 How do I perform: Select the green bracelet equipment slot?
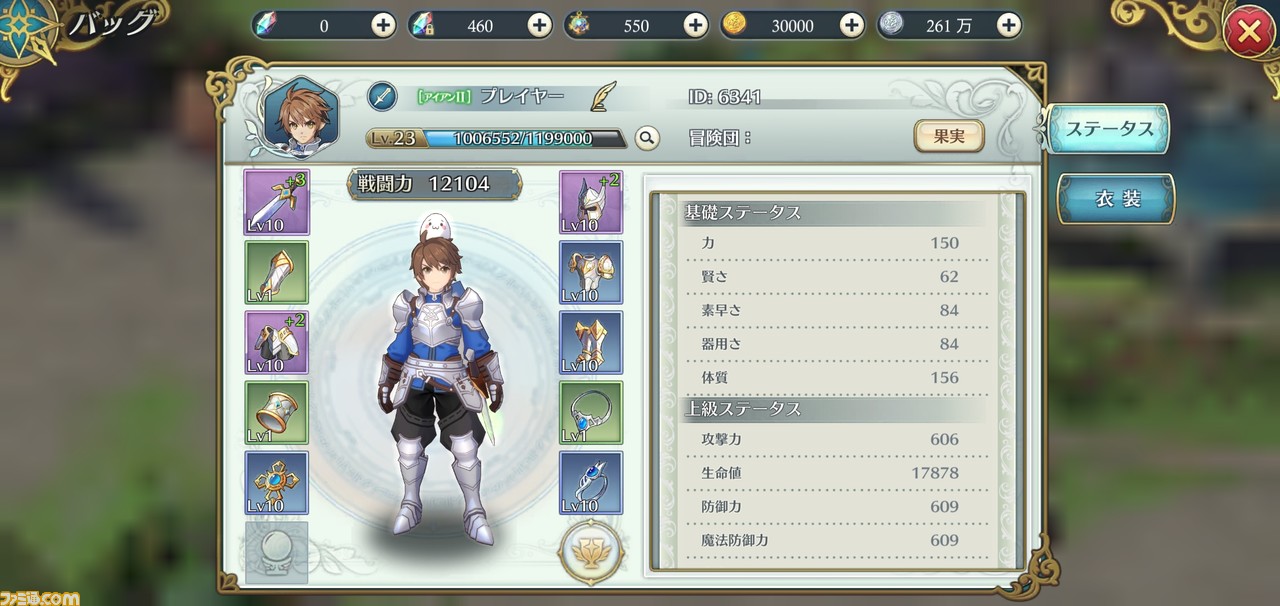coord(276,413)
